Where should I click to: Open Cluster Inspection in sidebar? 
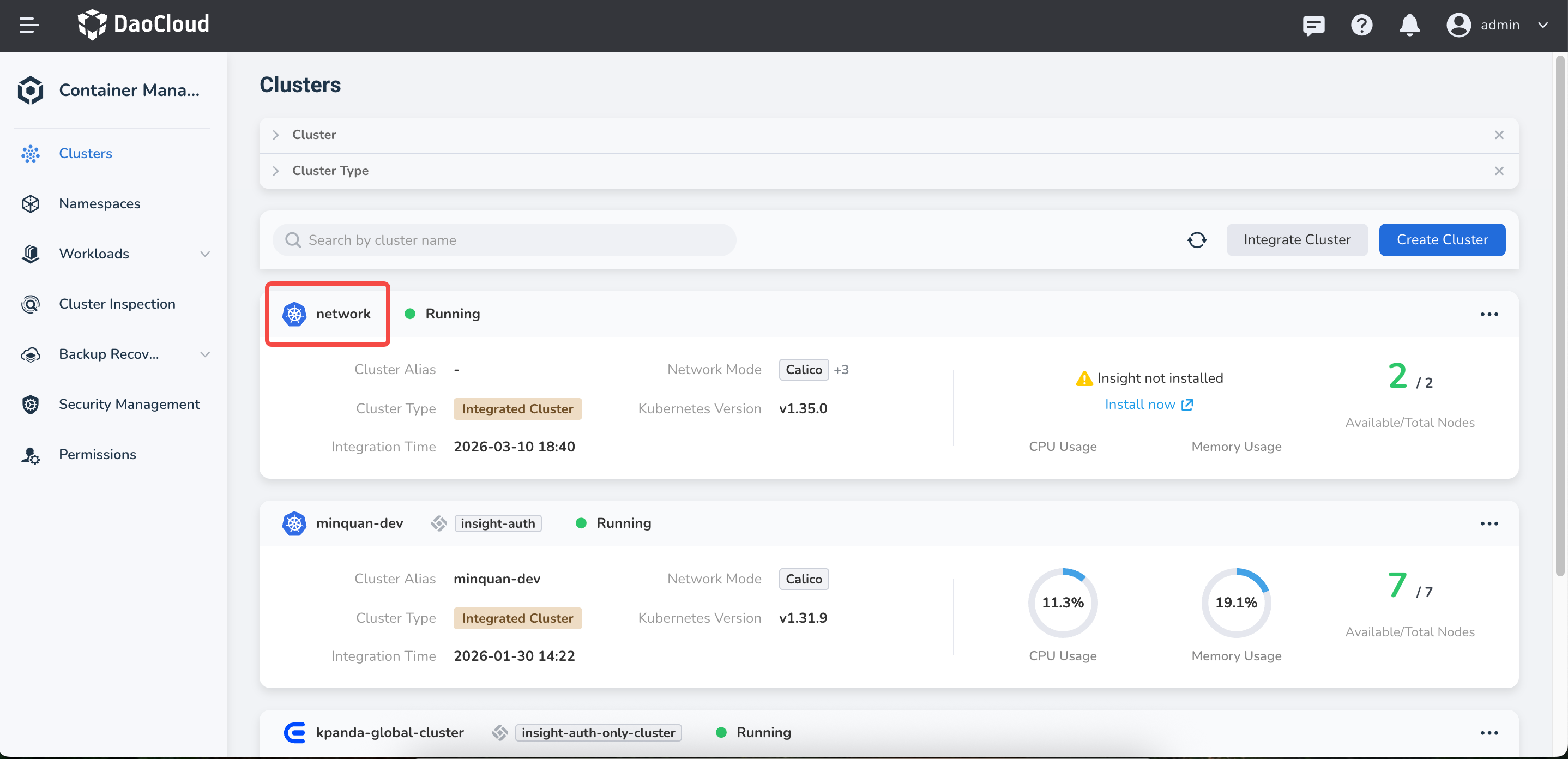[117, 304]
